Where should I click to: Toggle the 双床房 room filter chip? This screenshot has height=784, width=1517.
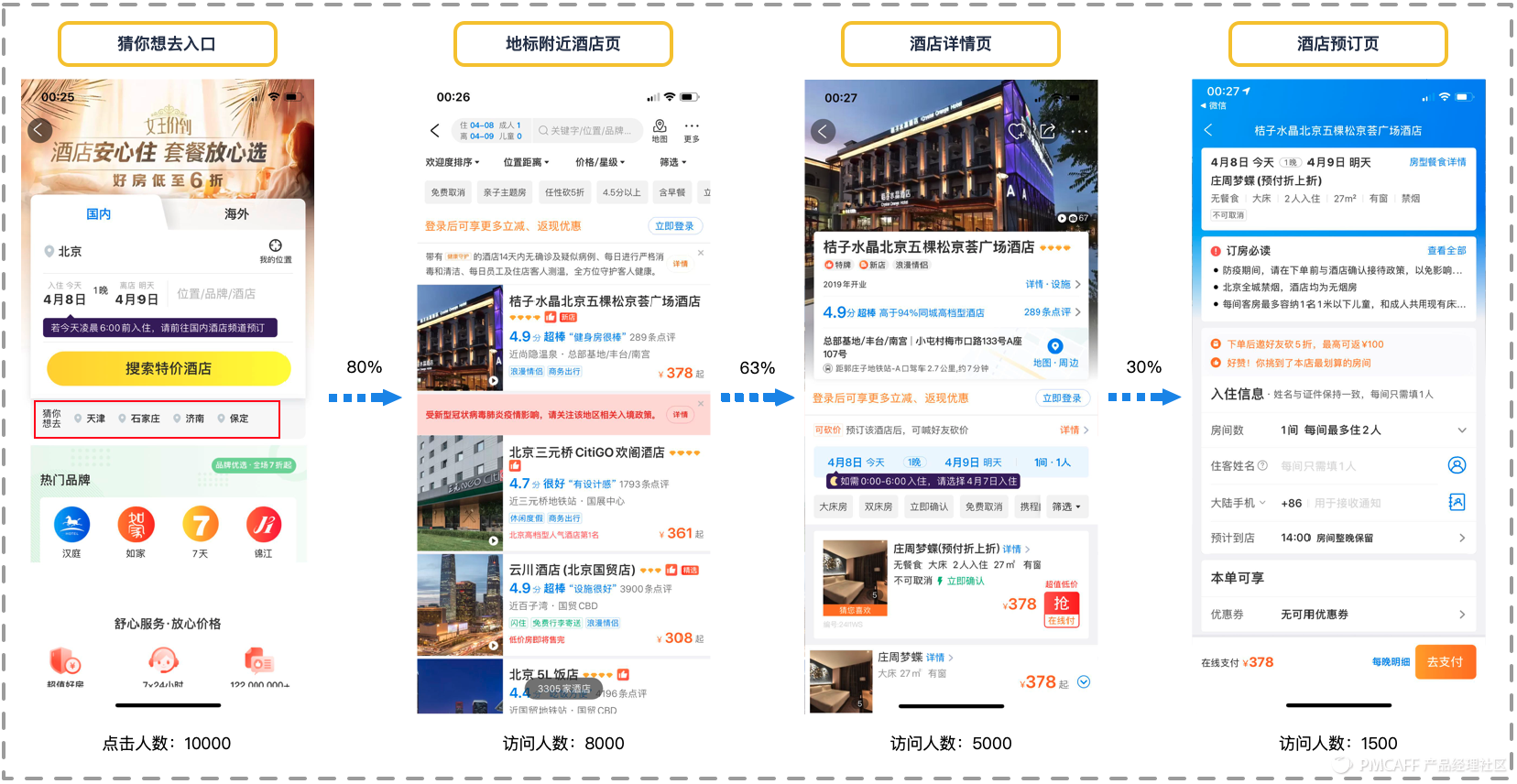879,506
